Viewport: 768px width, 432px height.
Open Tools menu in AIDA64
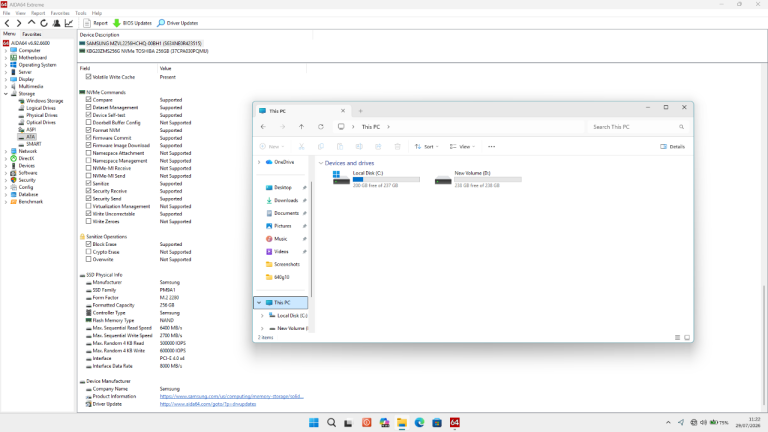[80, 13]
